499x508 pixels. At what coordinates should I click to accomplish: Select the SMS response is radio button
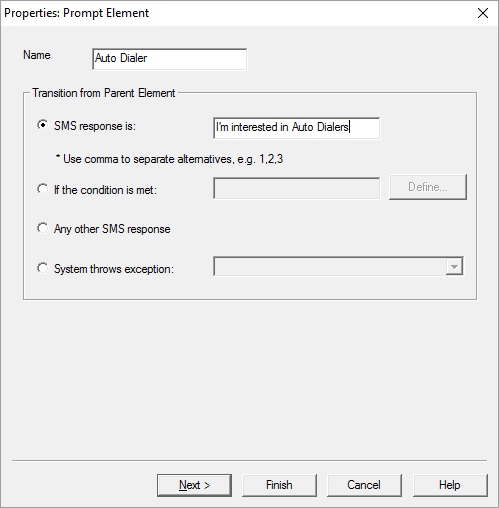(42, 125)
